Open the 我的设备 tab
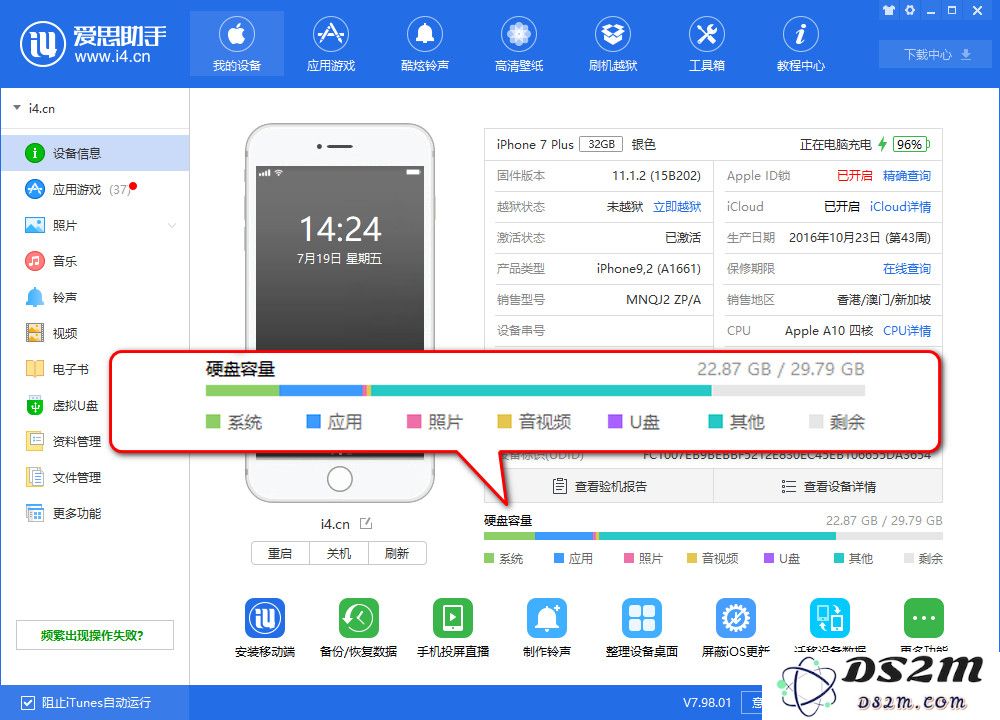 (237, 44)
